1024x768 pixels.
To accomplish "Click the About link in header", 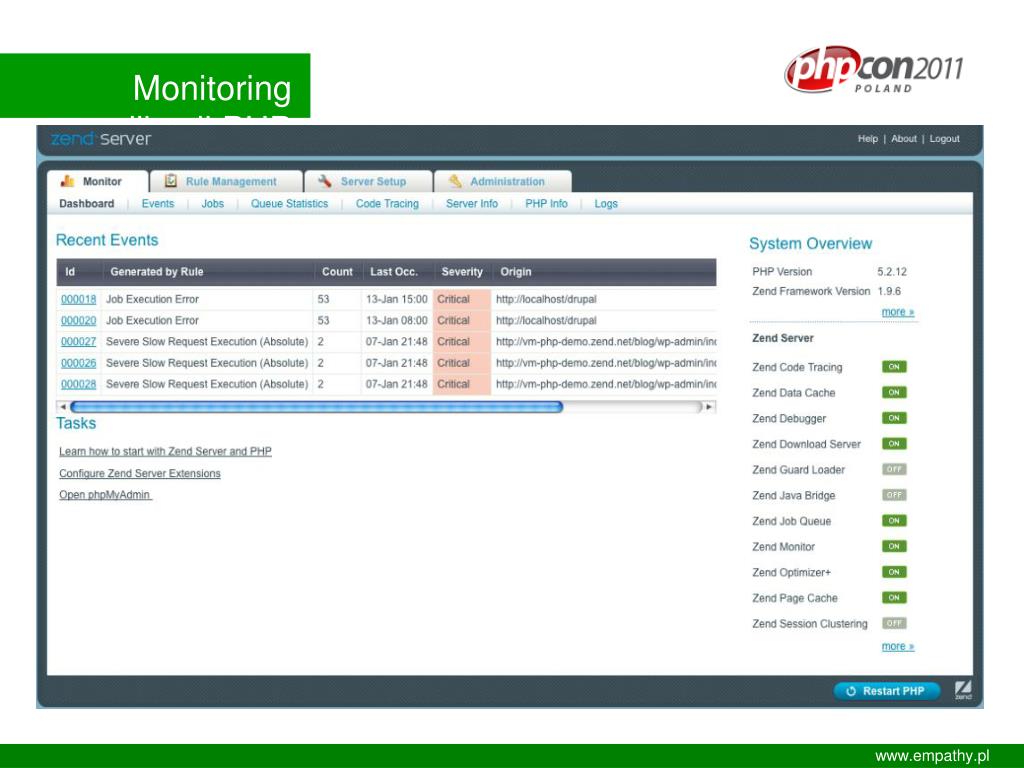I will point(904,138).
